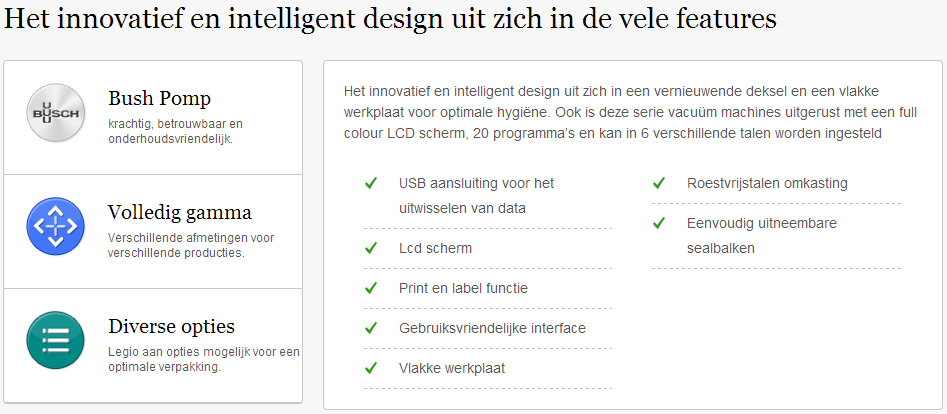947x414 pixels.
Task: Open the Bush Pomp tab heading
Action: 159,99
